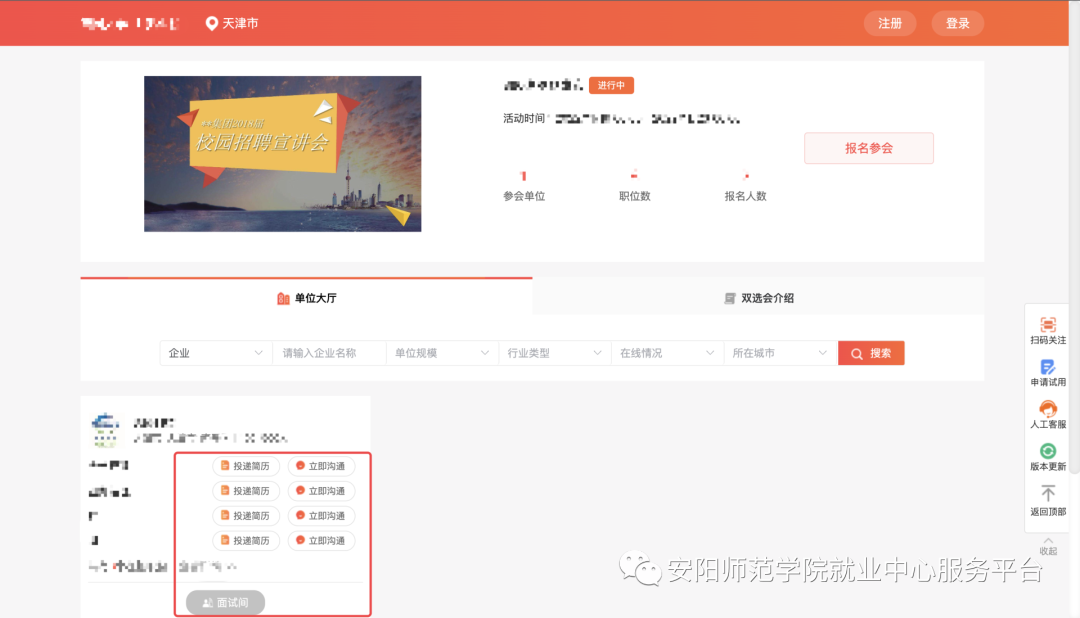Open 人工客服 customer service icon

1047,409
